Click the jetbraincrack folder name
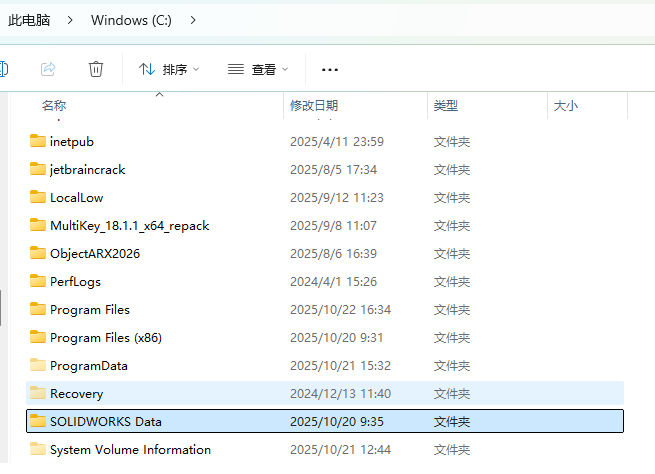This screenshot has width=655, height=474. tap(87, 170)
